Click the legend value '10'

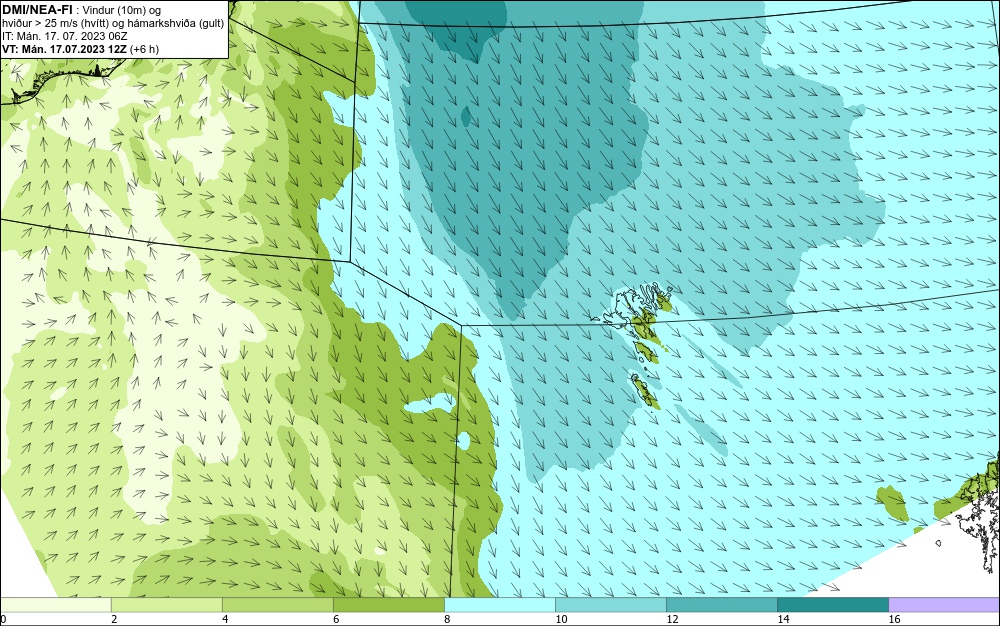pos(561,619)
